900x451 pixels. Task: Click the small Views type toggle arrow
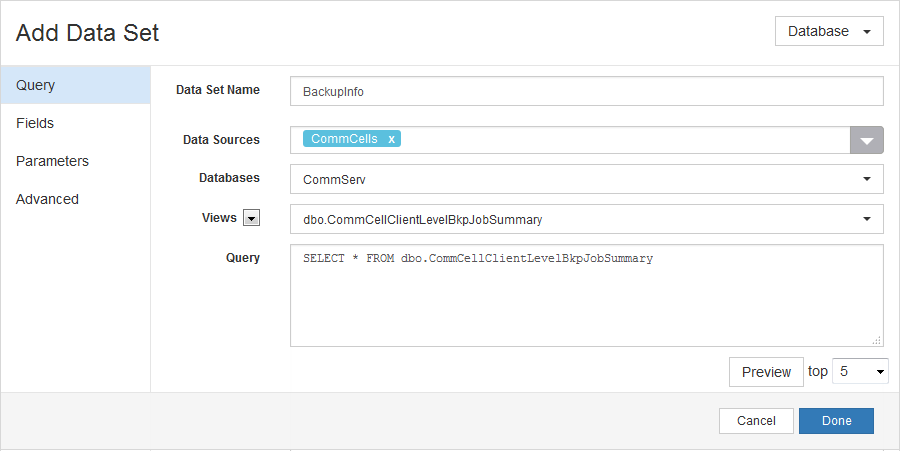pyautogui.click(x=251, y=219)
